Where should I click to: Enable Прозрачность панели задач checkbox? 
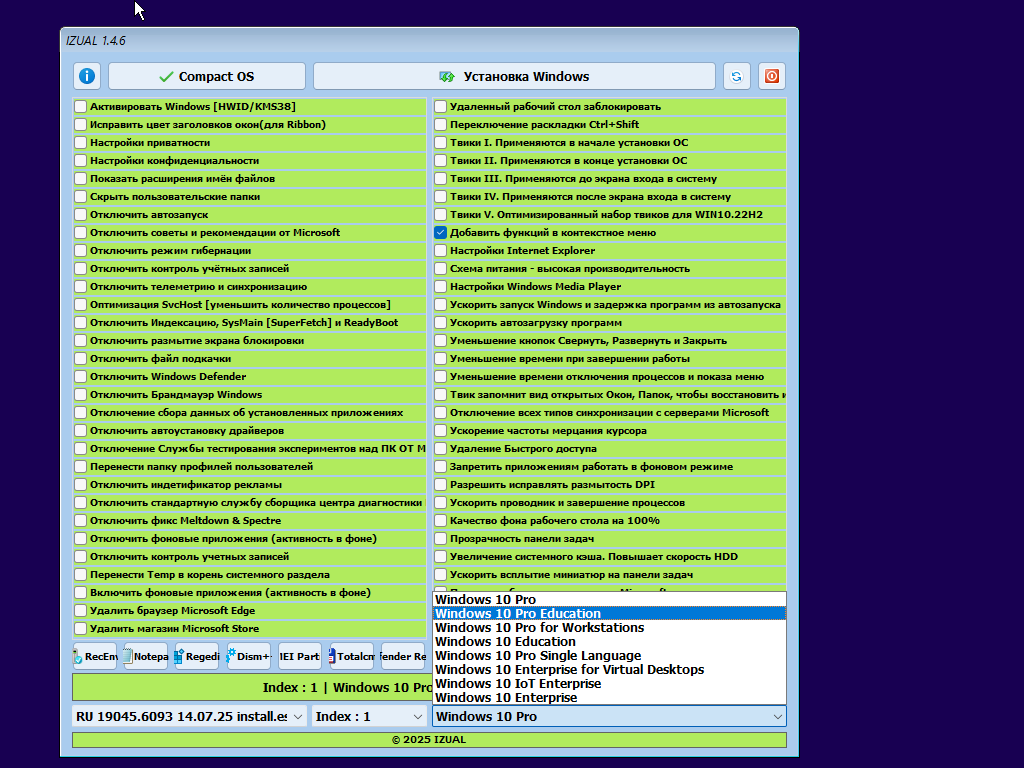441,539
